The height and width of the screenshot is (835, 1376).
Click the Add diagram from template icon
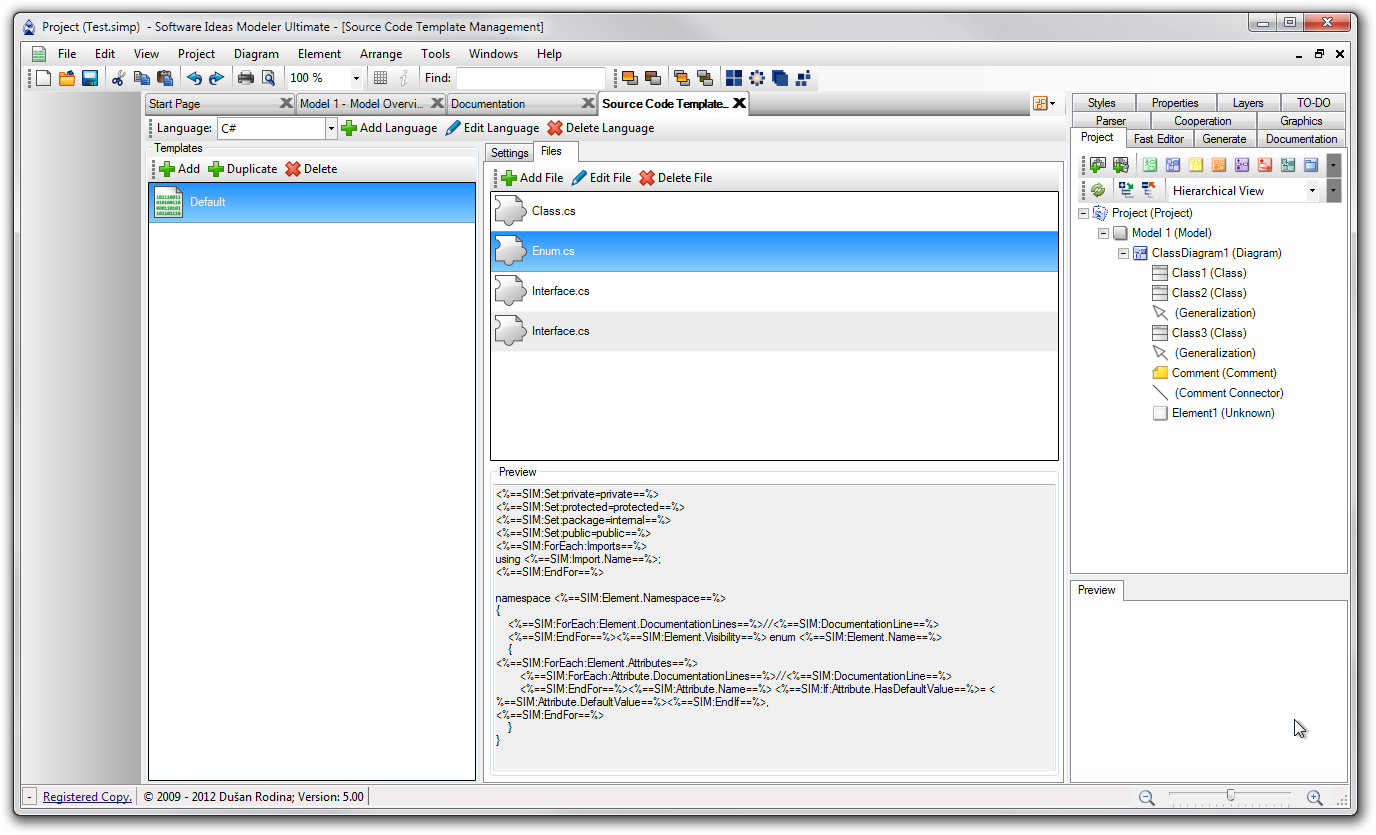pyautogui.click(x=1121, y=165)
